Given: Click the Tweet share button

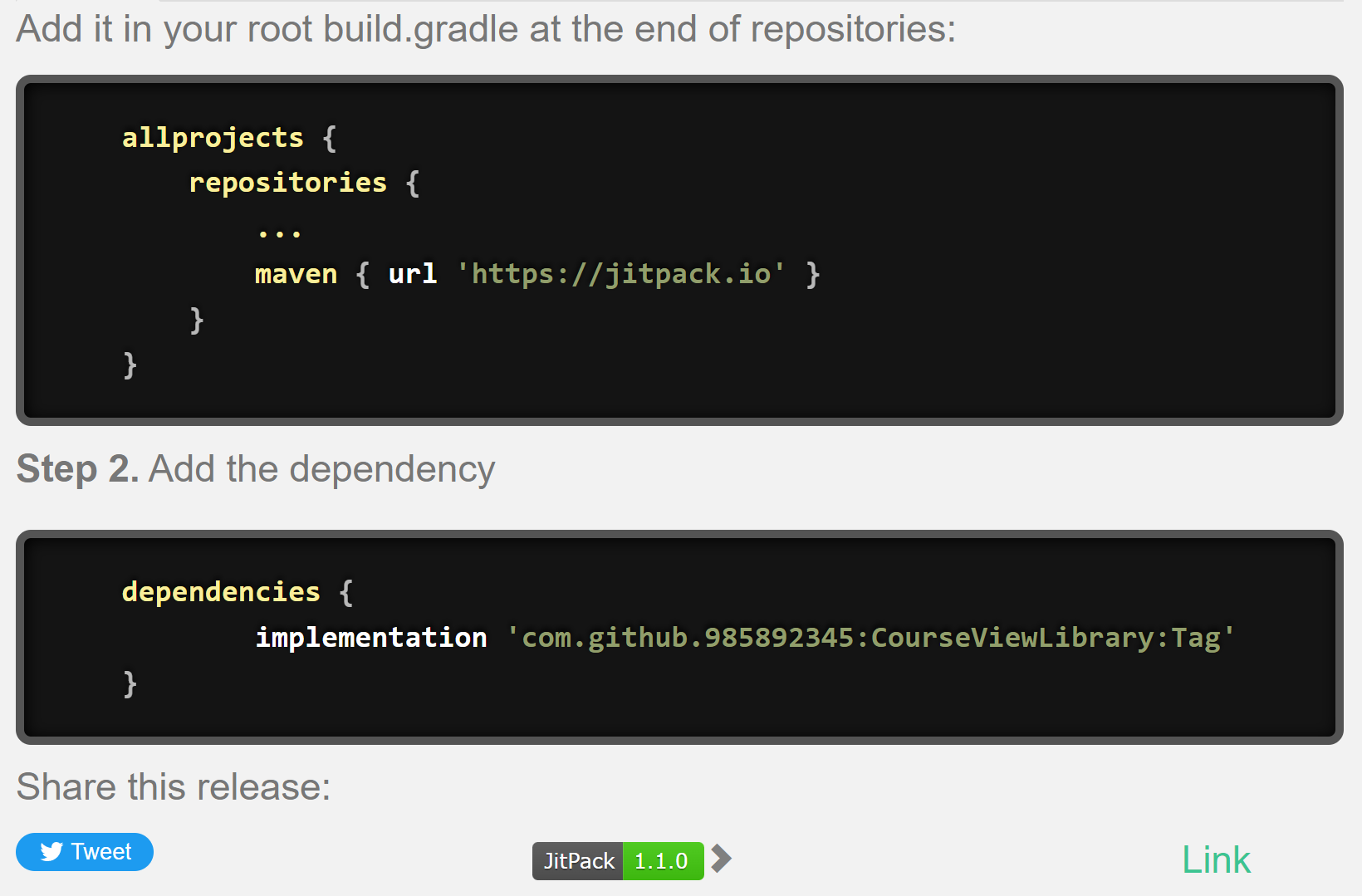Looking at the screenshot, I should [x=85, y=852].
